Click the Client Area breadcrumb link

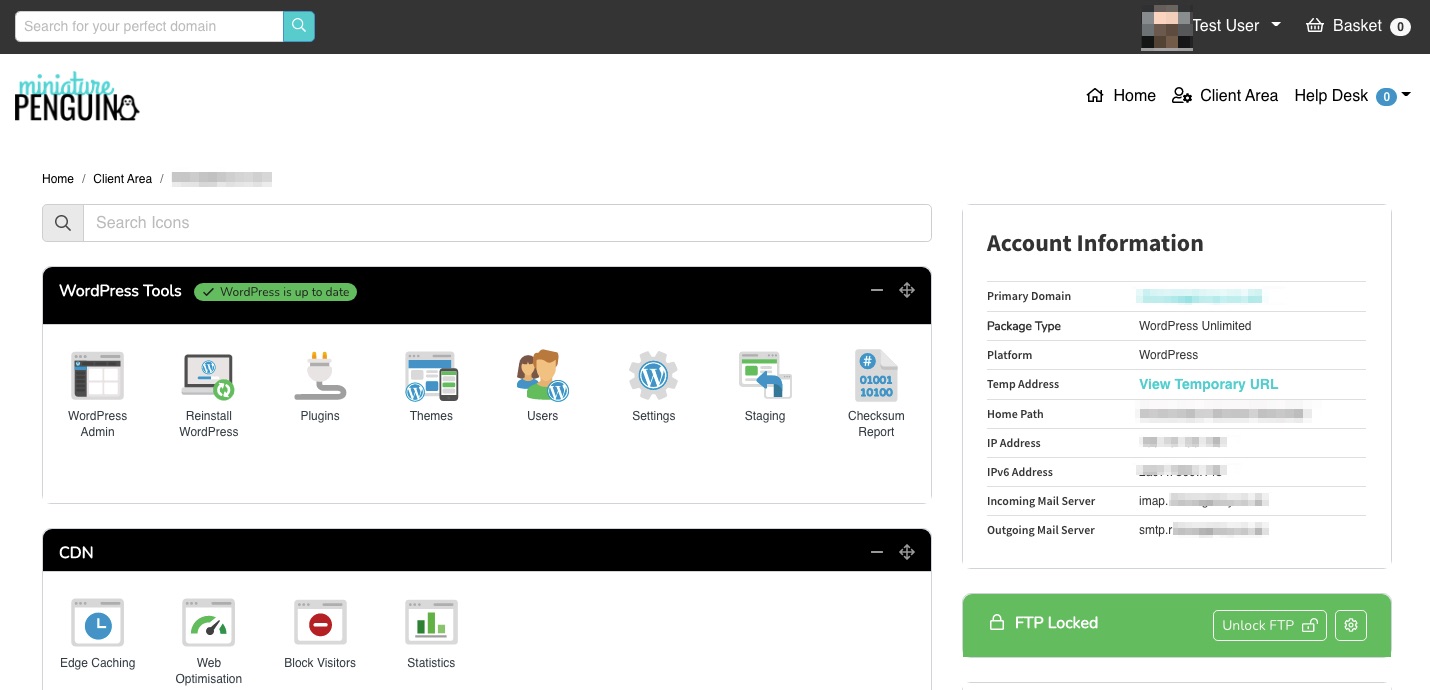pos(123,179)
